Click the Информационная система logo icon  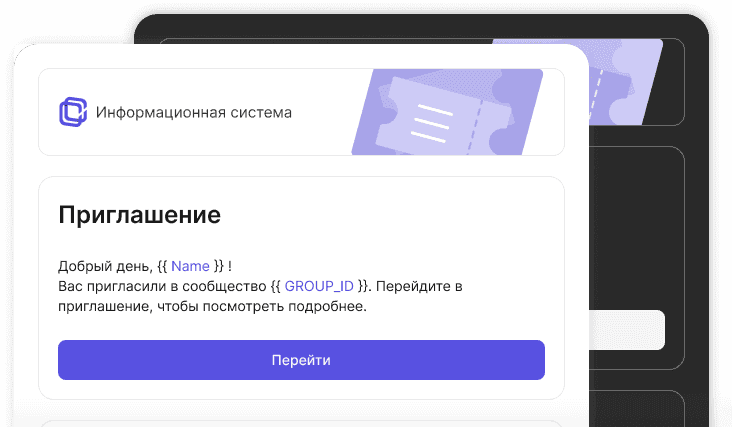click(x=73, y=112)
